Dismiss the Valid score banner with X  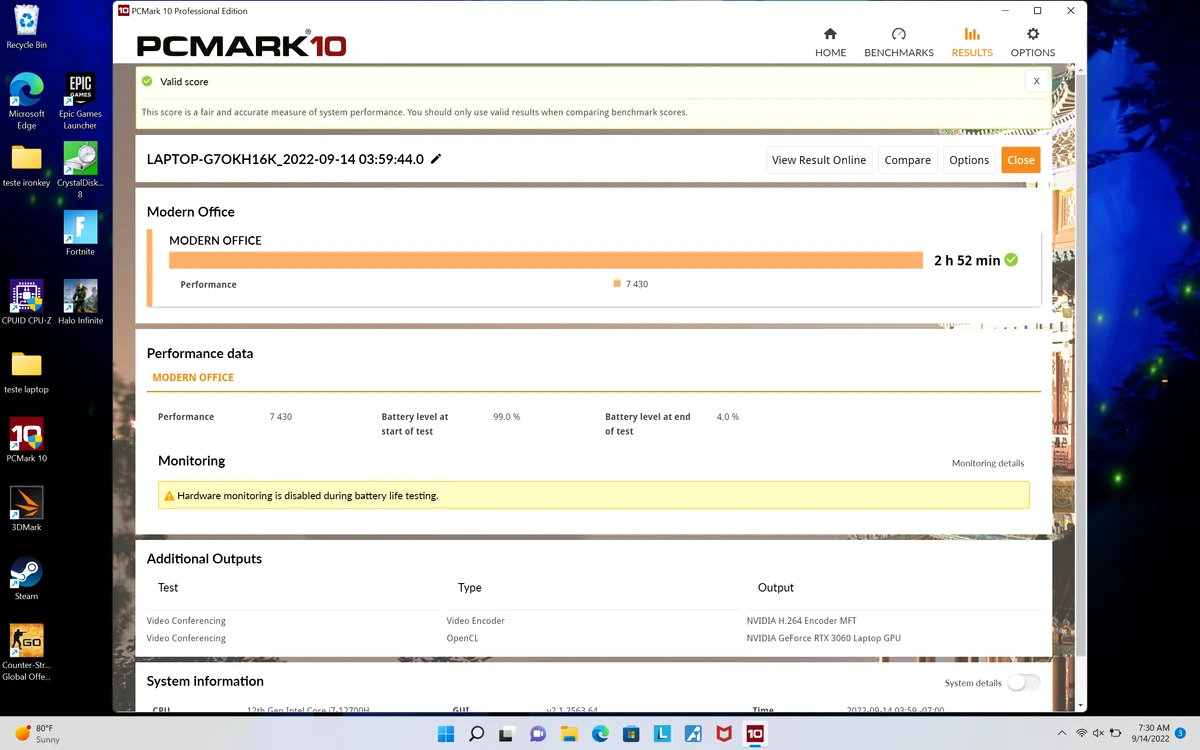pyautogui.click(x=1036, y=82)
